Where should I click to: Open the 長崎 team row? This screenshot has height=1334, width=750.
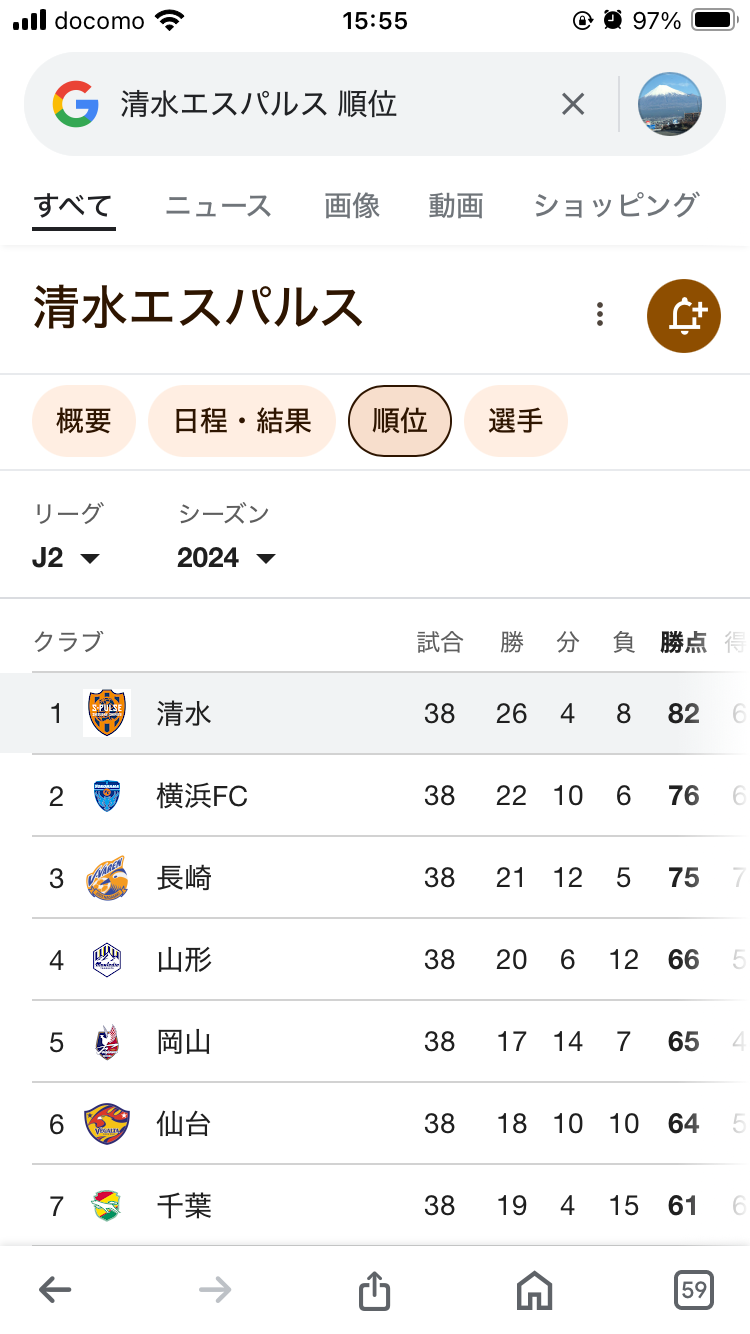tap(185, 878)
